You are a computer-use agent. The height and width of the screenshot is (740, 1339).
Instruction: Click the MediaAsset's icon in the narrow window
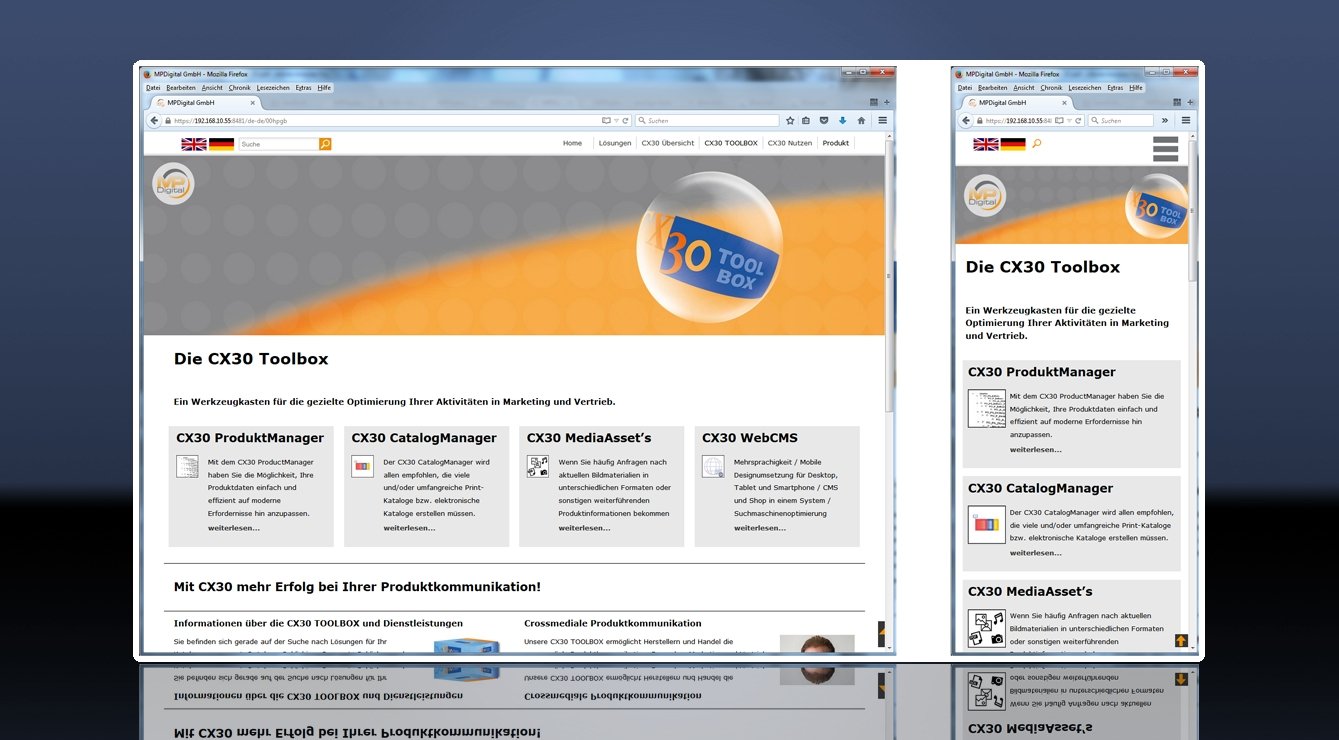[x=987, y=628]
